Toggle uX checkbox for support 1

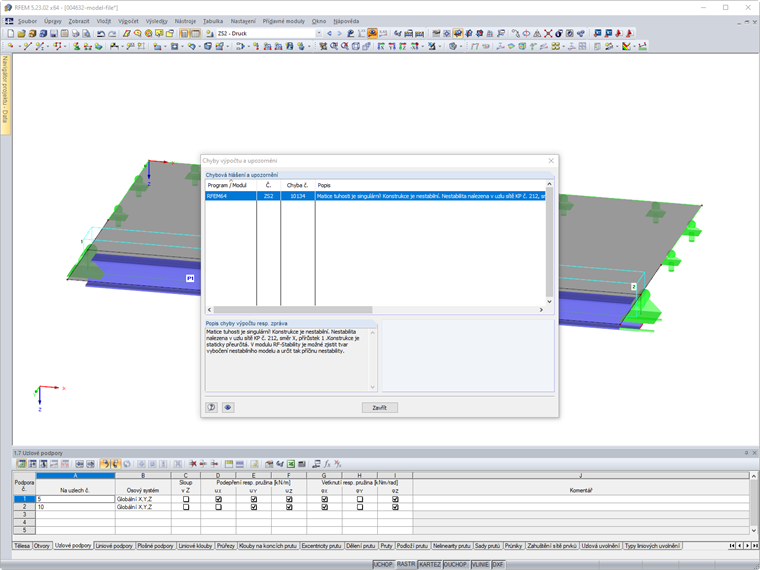pos(218,499)
